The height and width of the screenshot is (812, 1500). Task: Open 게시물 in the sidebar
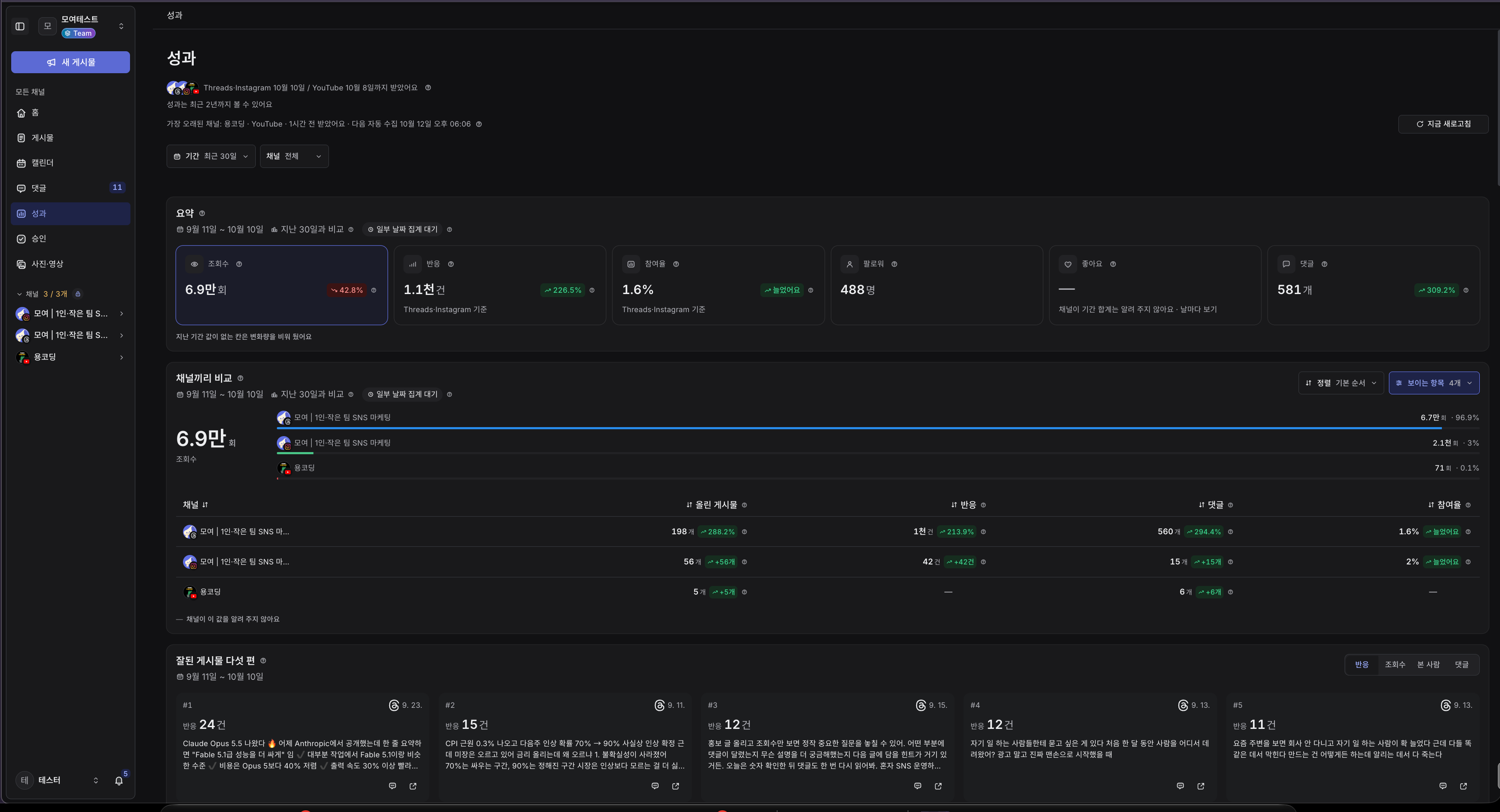tap(71, 138)
